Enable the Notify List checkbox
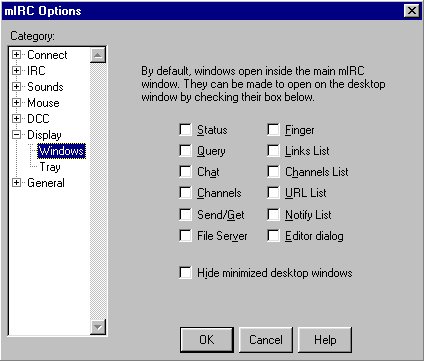 (x=273, y=214)
